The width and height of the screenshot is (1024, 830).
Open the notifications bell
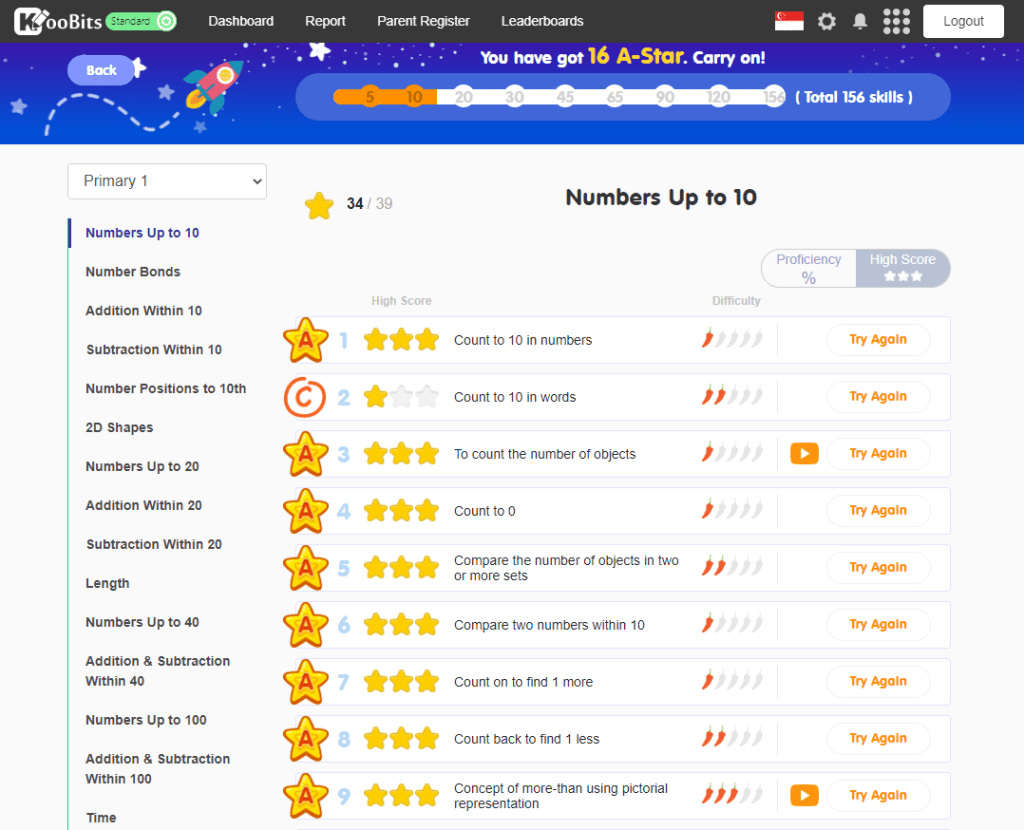click(859, 21)
